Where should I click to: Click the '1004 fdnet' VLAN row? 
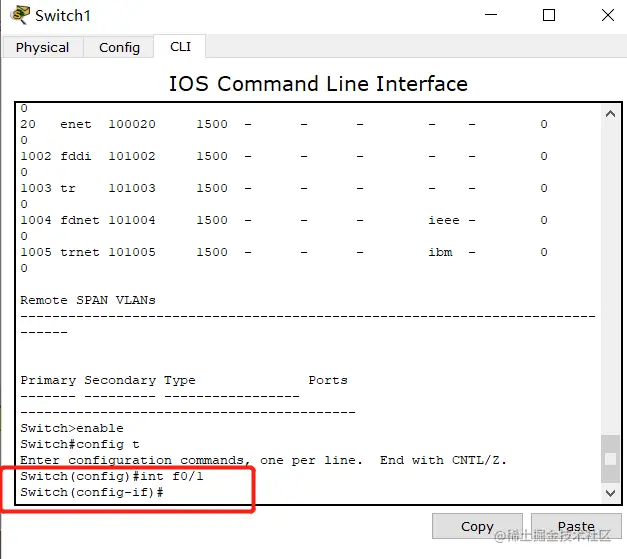pos(284,220)
